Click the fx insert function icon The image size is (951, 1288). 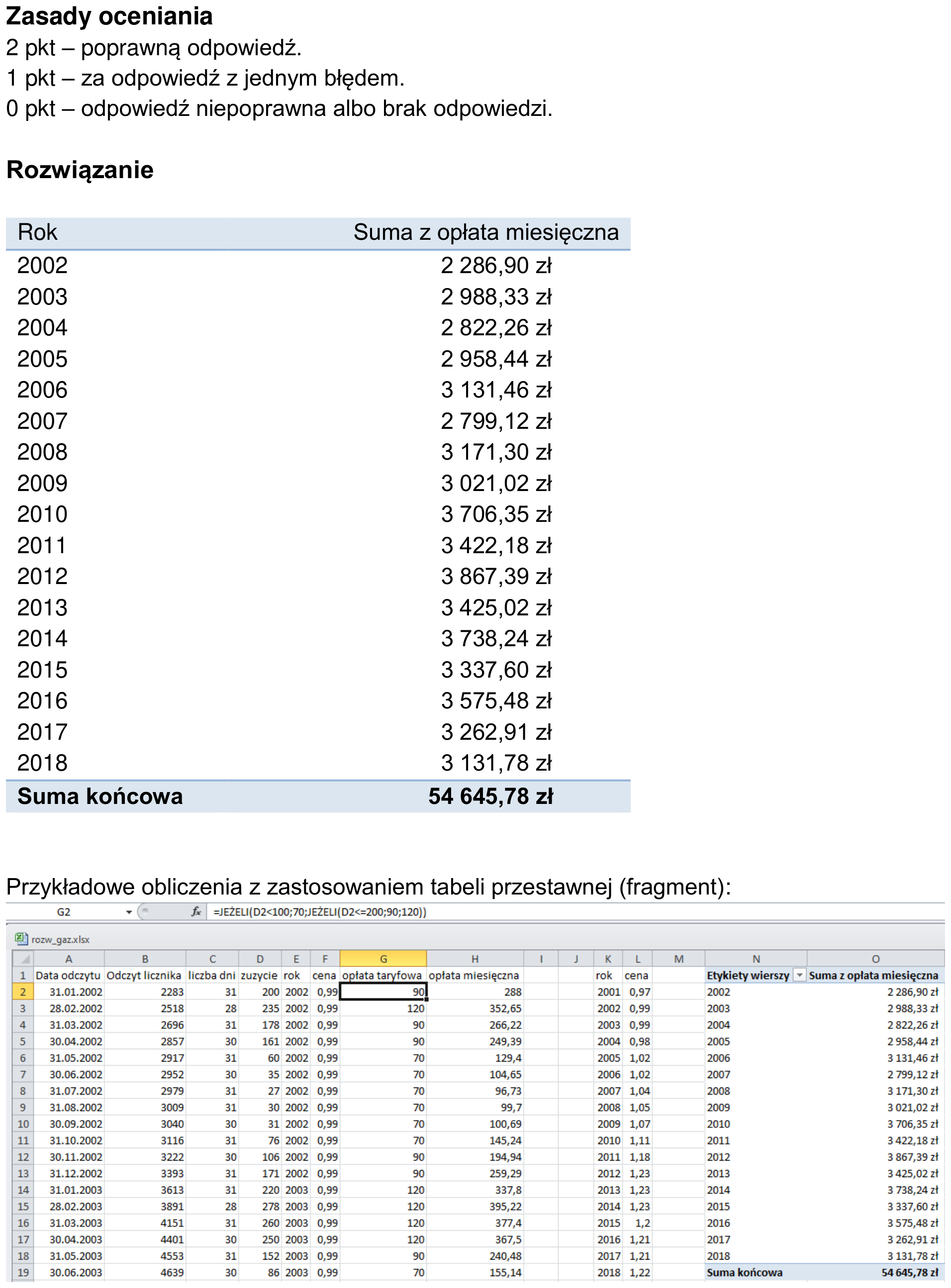[x=196, y=911]
